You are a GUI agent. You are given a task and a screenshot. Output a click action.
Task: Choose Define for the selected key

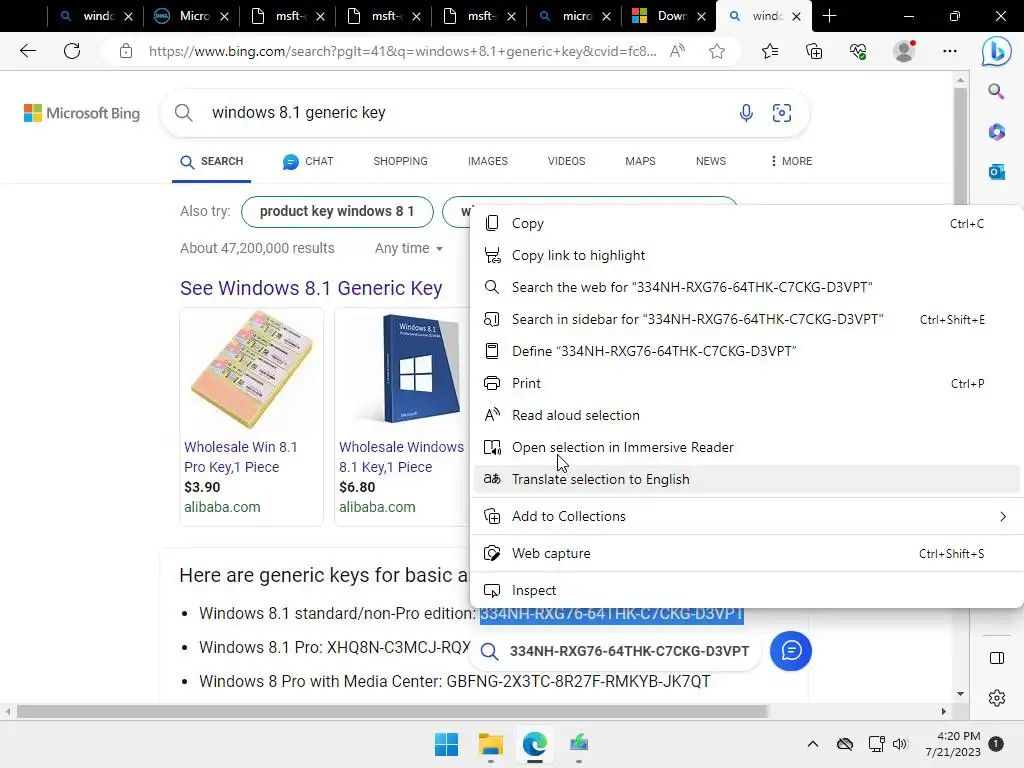(746, 351)
